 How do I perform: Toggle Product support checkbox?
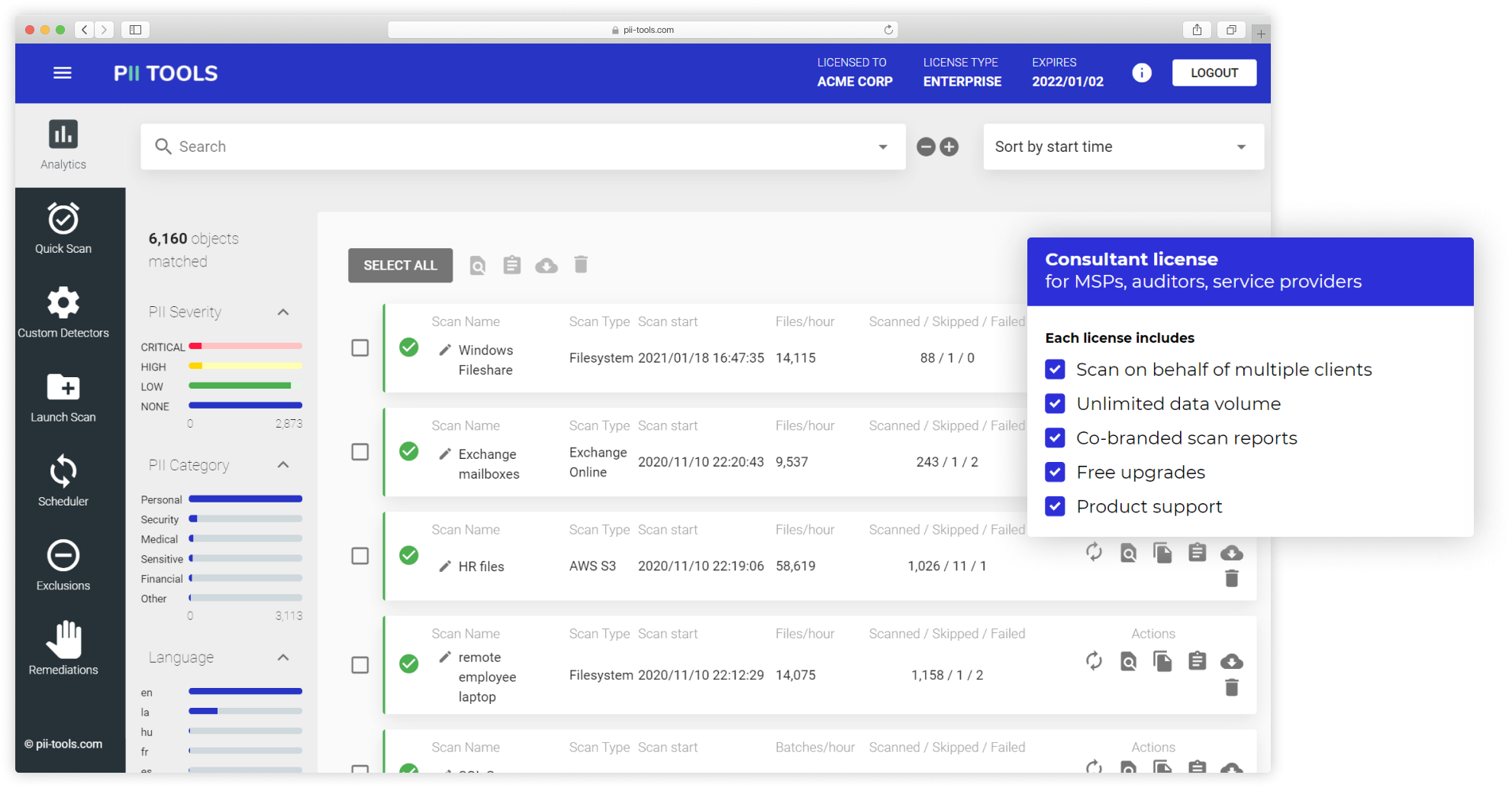tap(1055, 507)
